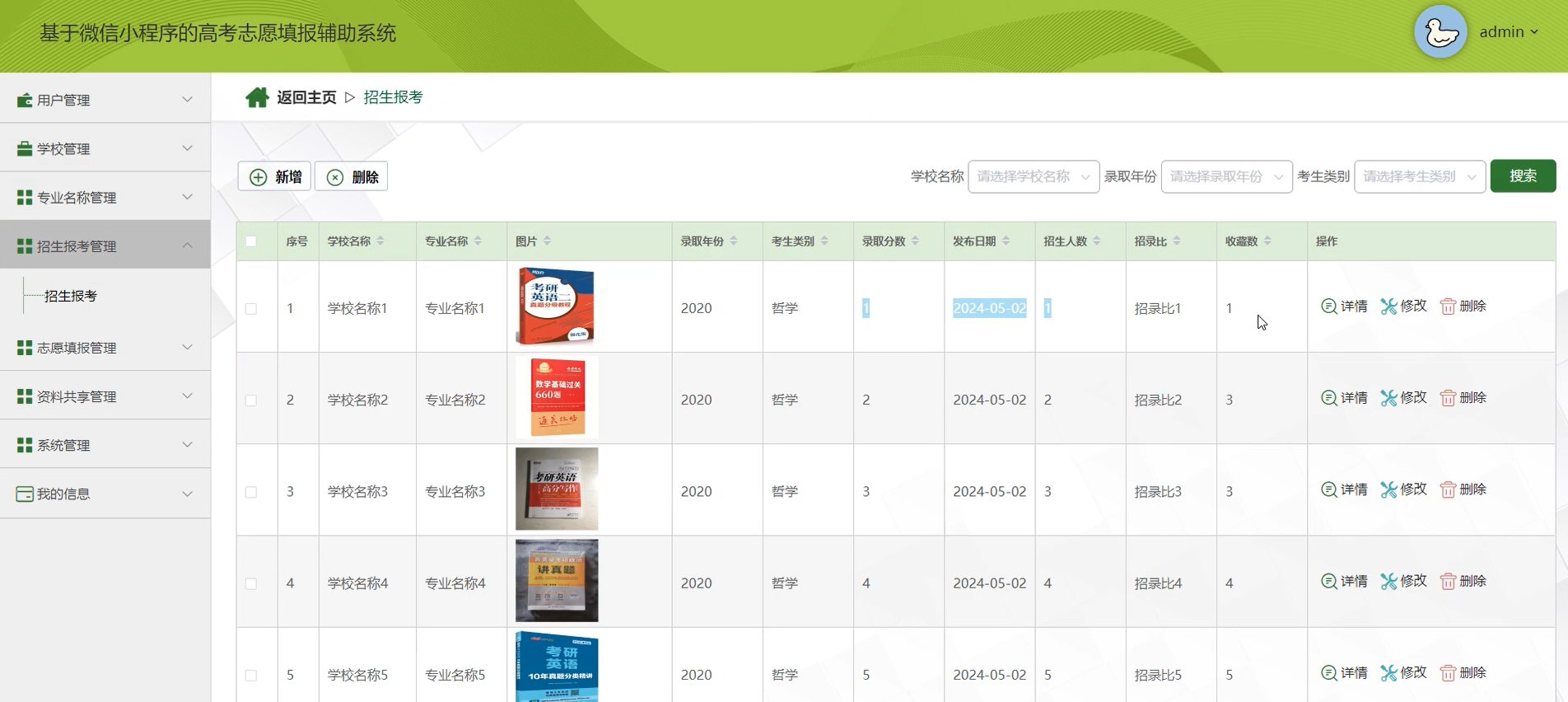This screenshot has height=702, width=1568.
Task: Open the 讲真题 book image in row 4
Action: pyautogui.click(x=557, y=581)
